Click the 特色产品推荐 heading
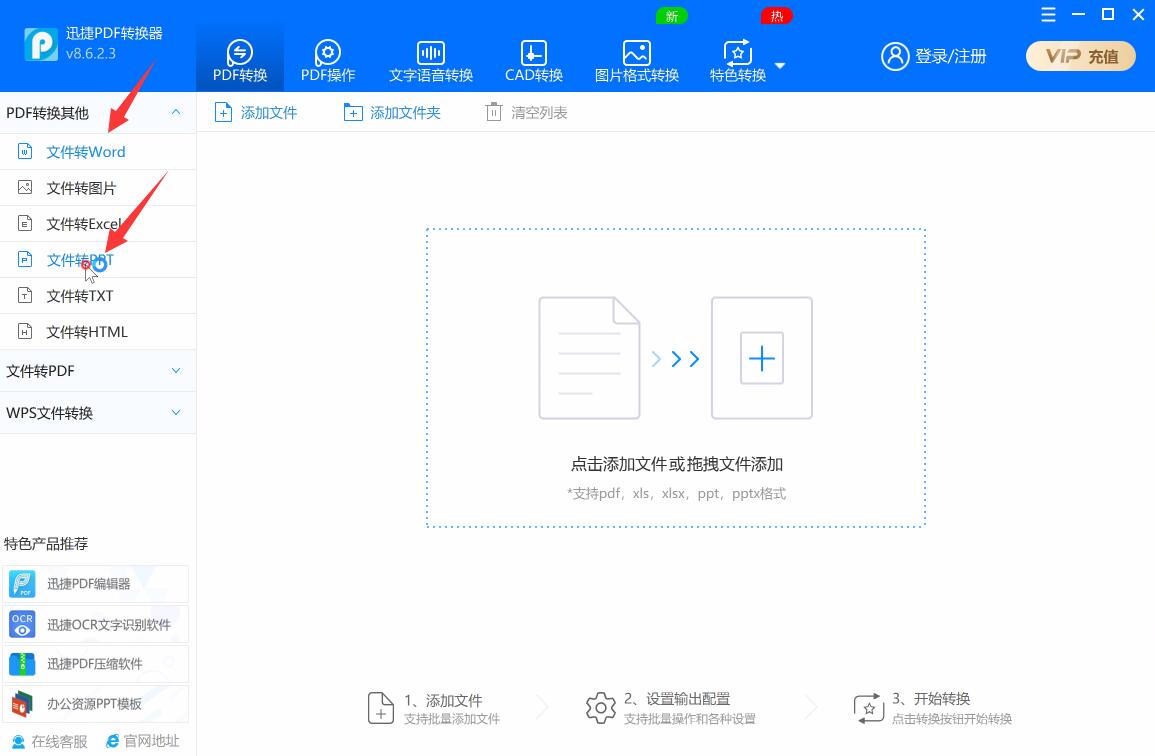The height and width of the screenshot is (756, 1155). pos(46,544)
